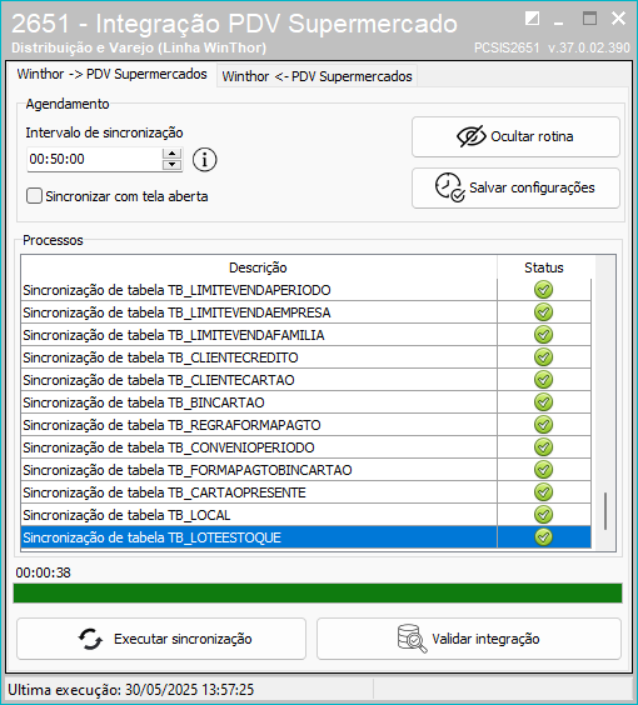The width and height of the screenshot is (638, 705).
Task: Click the refresh arrows icon on Executar sincronização
Action: 90,639
